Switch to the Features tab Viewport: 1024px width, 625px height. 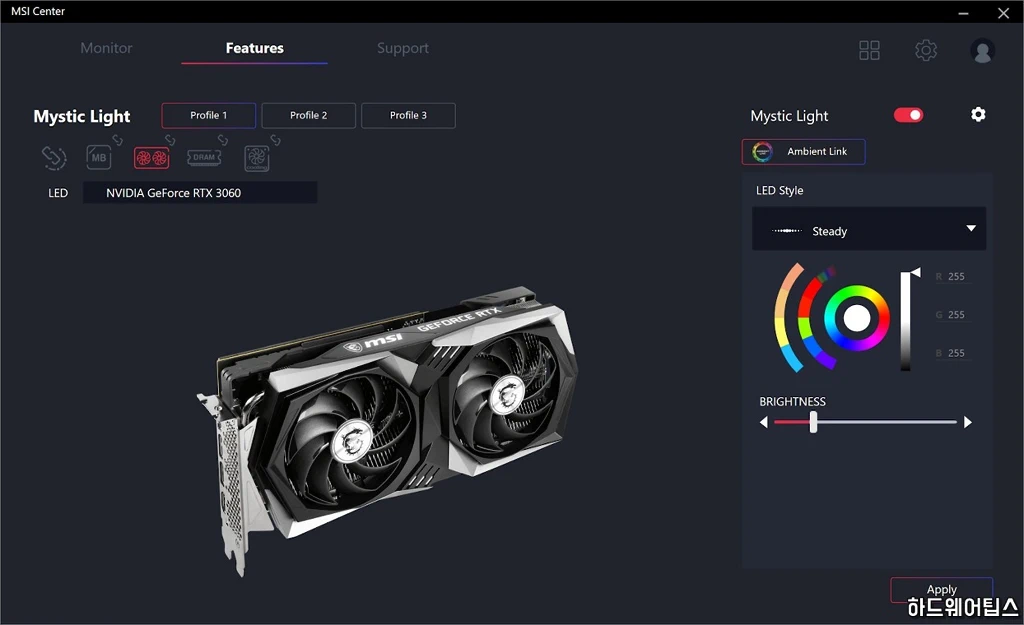[x=255, y=48]
